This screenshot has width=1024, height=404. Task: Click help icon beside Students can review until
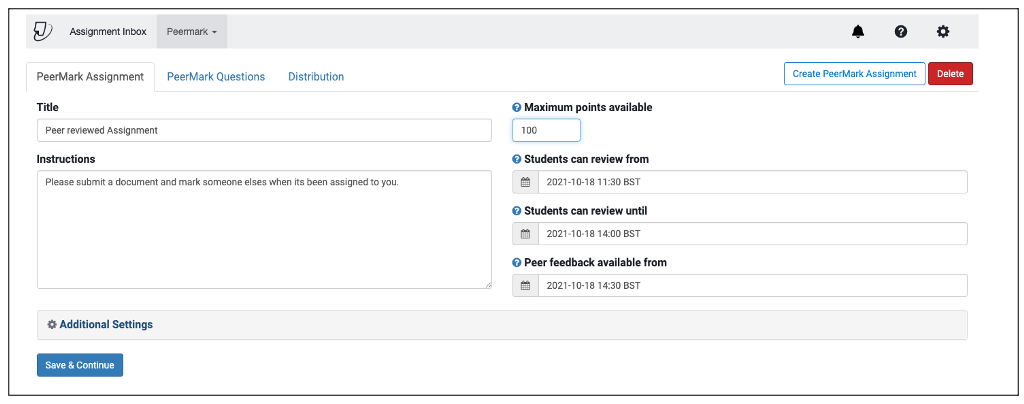[517, 211]
